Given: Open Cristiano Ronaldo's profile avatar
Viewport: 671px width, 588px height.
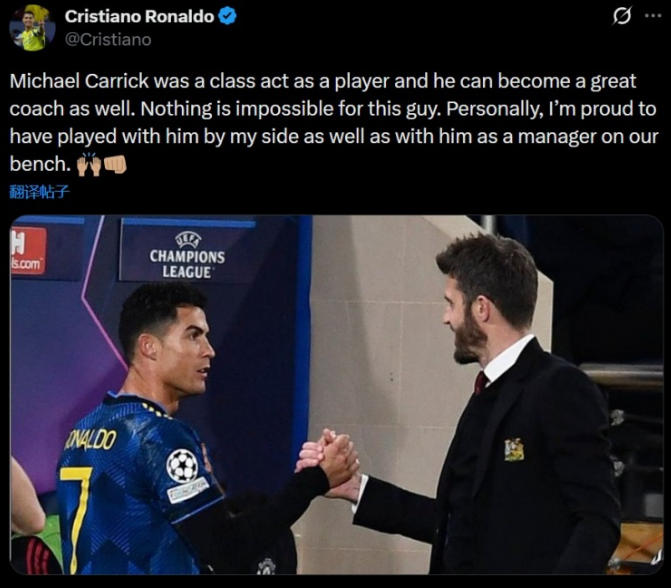Looking at the screenshot, I should coord(32,29).
